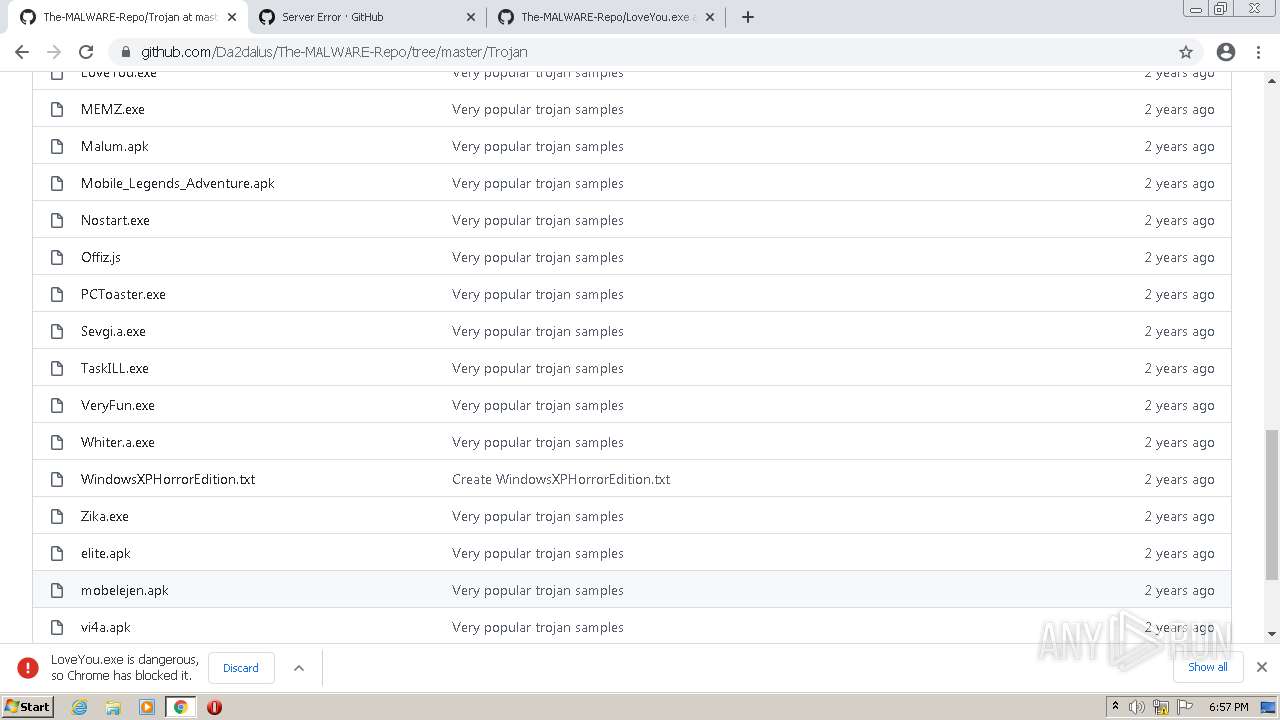Image resolution: width=1280 pixels, height=720 pixels.
Task: Discard the blocked LoveYou.exe download
Action: tap(241, 668)
